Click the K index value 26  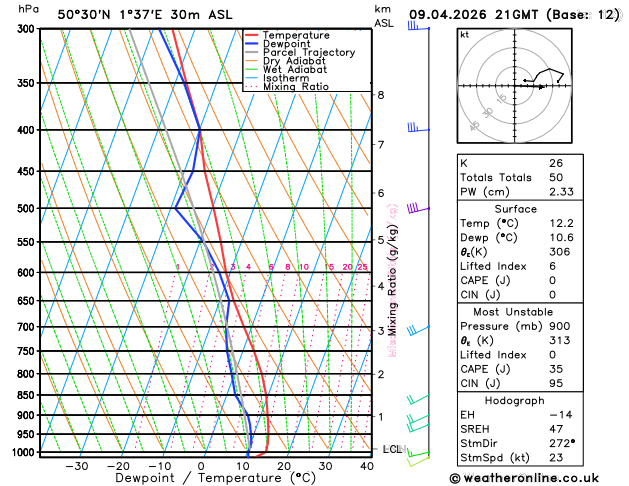[x=556, y=163]
